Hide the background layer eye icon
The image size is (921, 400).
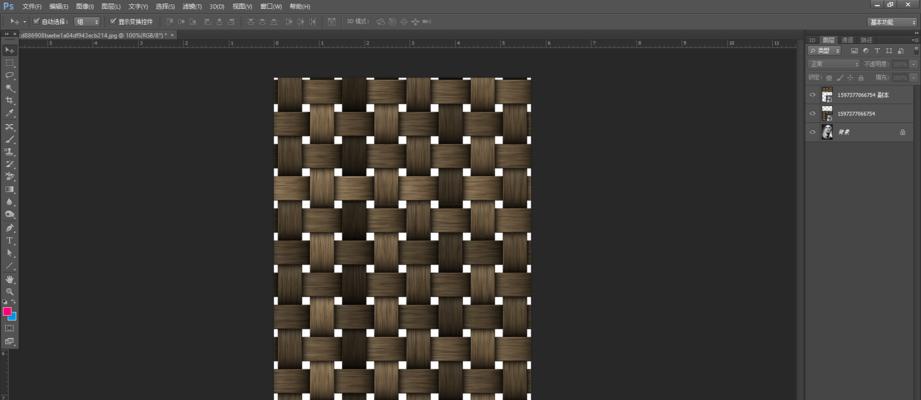tap(813, 132)
